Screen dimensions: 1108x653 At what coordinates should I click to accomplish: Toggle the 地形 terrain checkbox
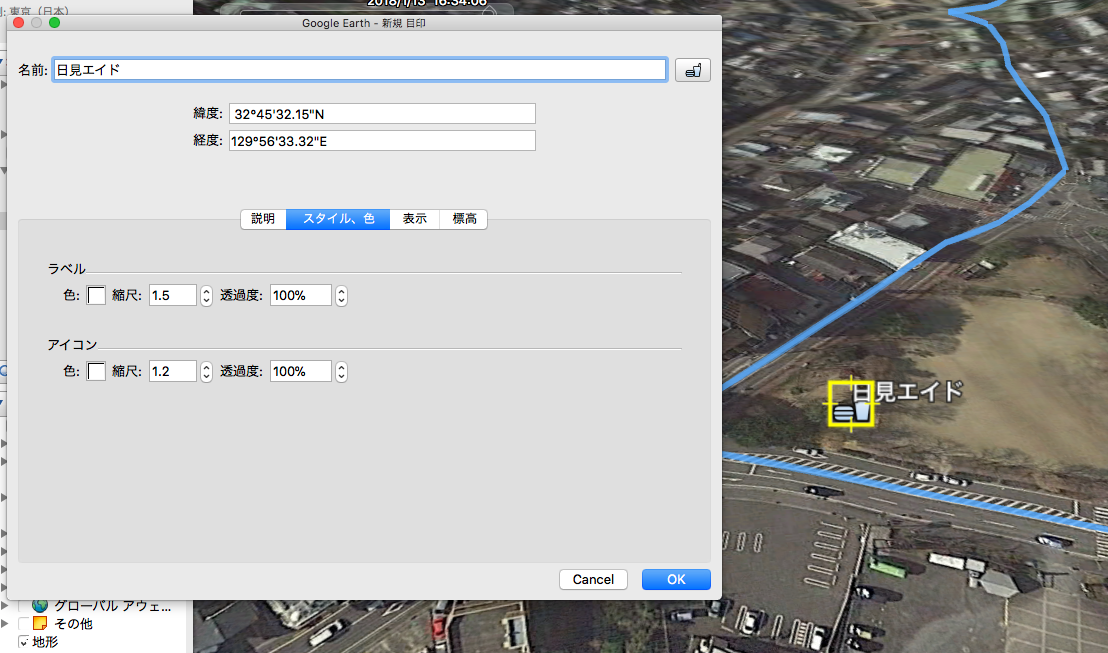tap(23, 642)
